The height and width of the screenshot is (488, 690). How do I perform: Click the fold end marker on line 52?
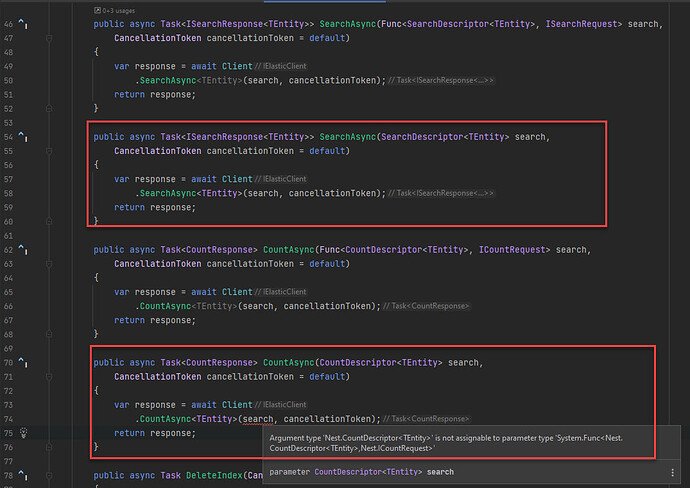point(49,108)
